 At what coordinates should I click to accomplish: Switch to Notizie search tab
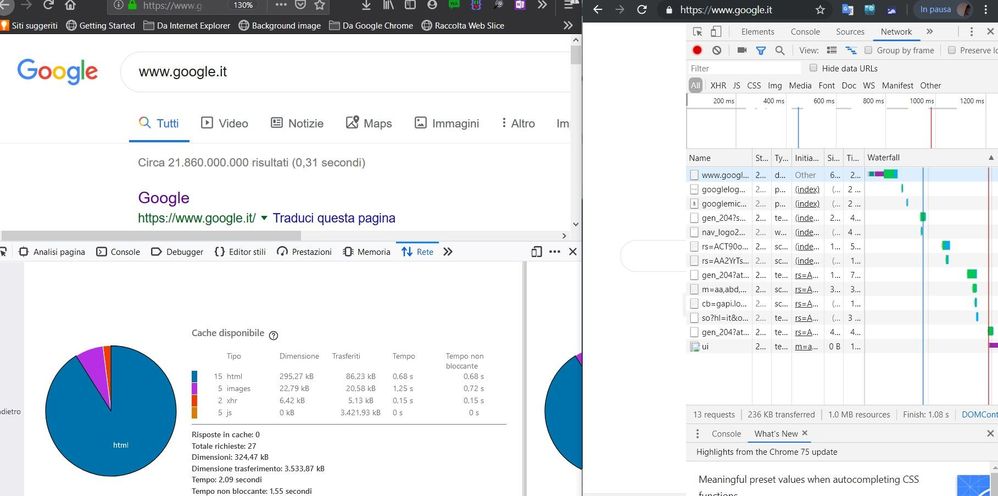tap(297, 124)
